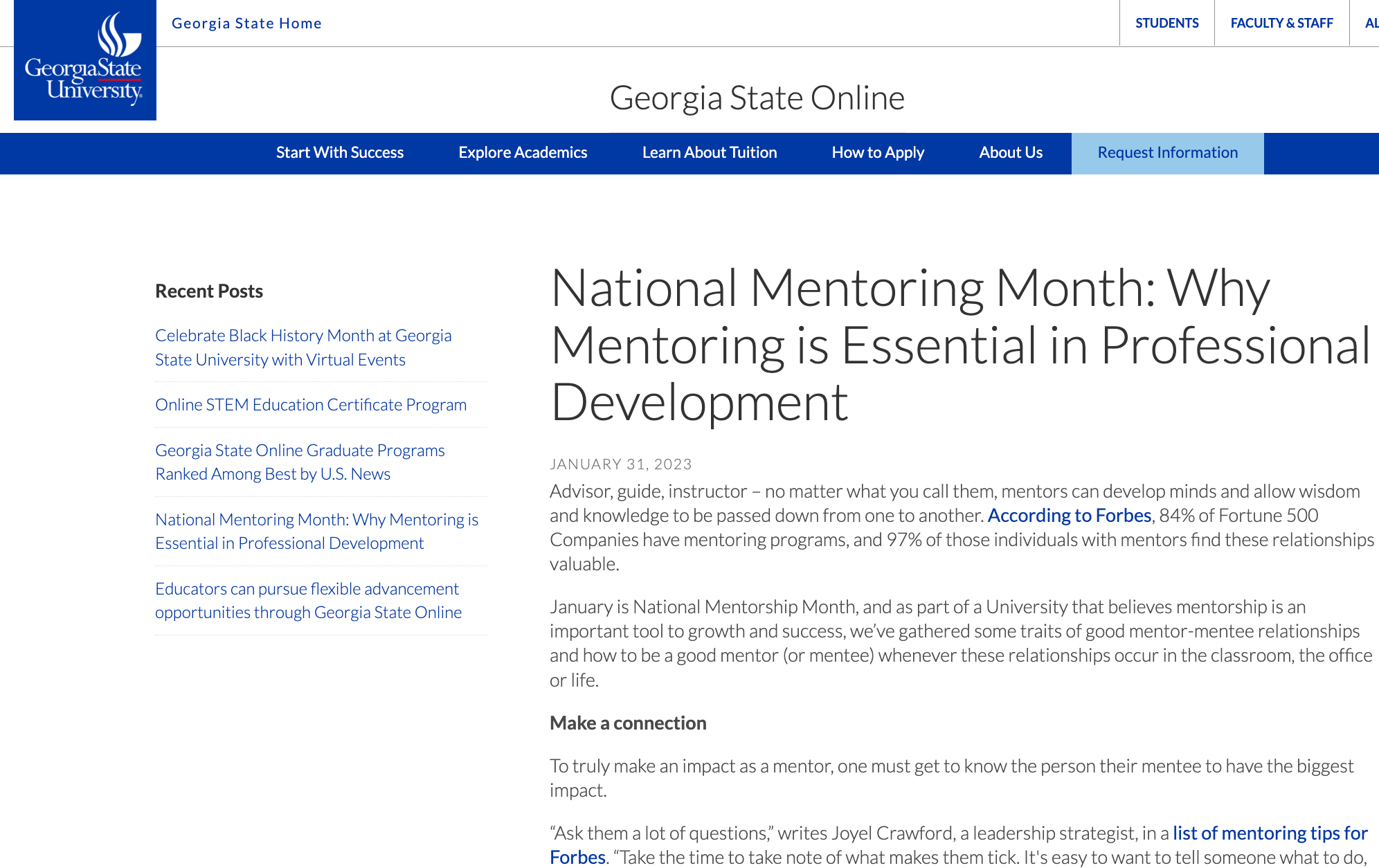Open the According to Forbes link
The height and width of the screenshot is (868, 1379).
click(1069, 515)
